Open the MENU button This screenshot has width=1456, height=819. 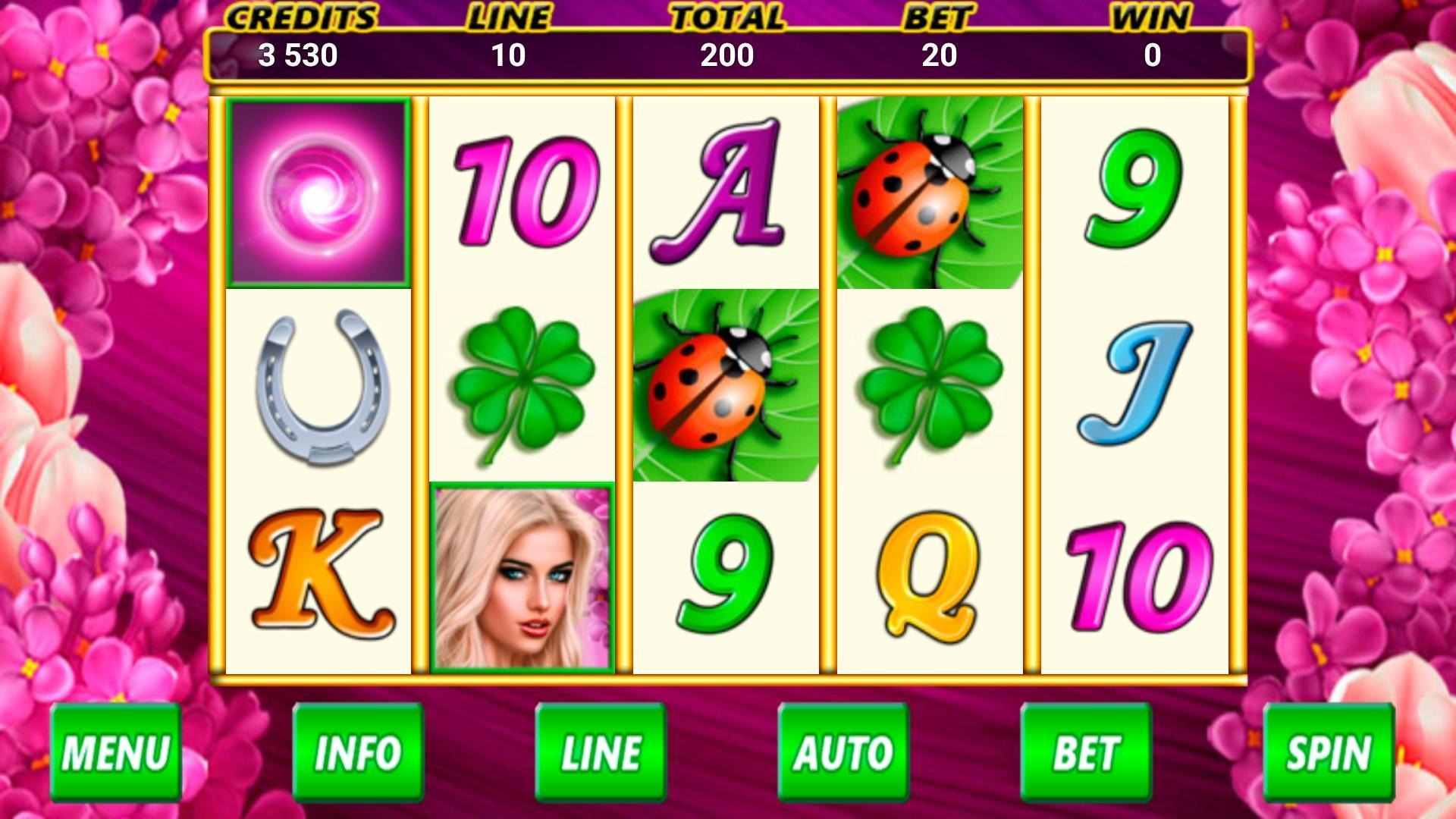pos(116,752)
